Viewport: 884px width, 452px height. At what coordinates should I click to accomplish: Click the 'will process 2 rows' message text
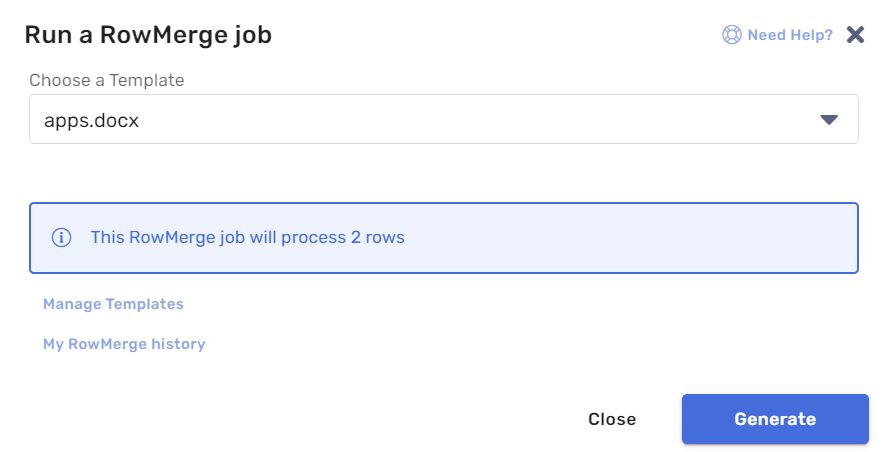tap(327, 237)
